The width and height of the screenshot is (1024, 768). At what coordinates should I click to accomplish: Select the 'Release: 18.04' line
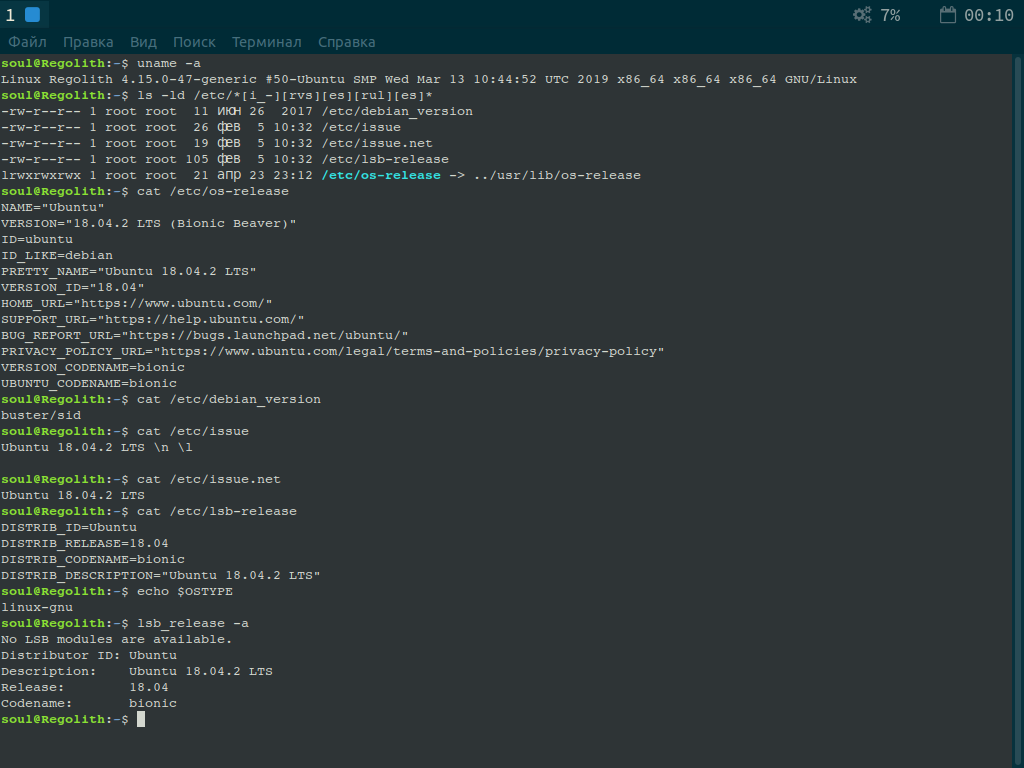tap(85, 688)
